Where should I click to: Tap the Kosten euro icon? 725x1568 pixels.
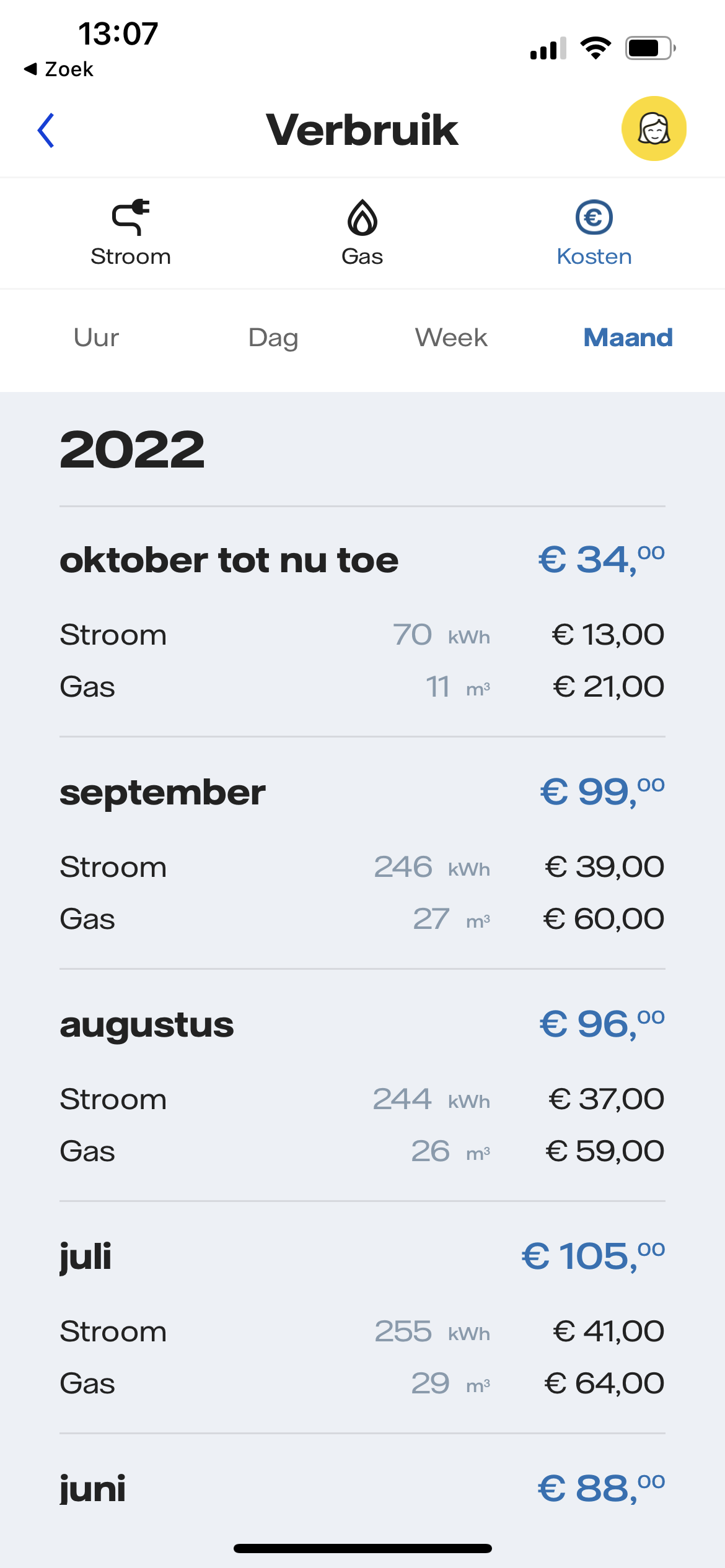[x=594, y=217]
